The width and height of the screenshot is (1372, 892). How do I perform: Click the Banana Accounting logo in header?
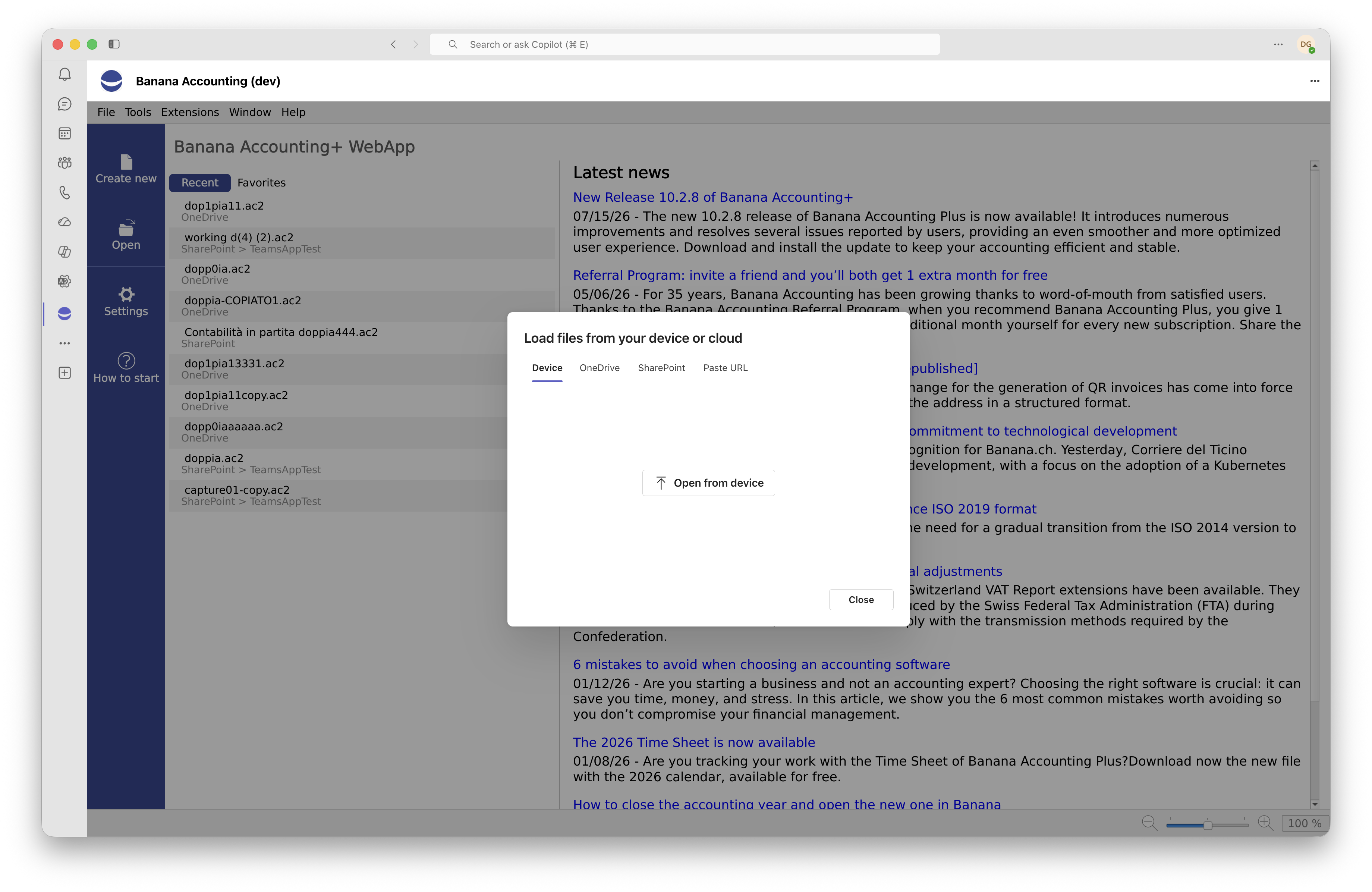point(111,81)
